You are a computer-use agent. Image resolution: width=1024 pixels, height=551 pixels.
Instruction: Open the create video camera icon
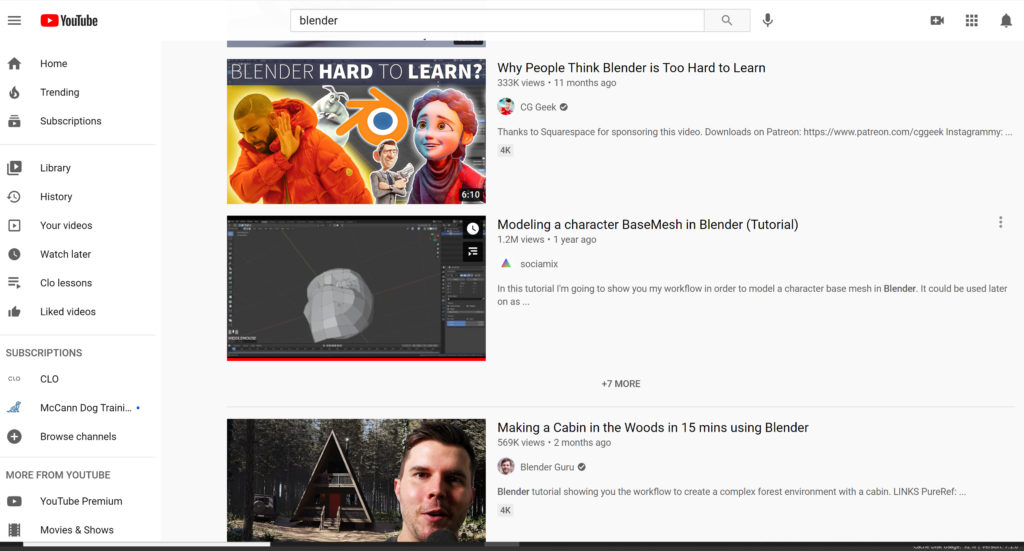click(937, 20)
